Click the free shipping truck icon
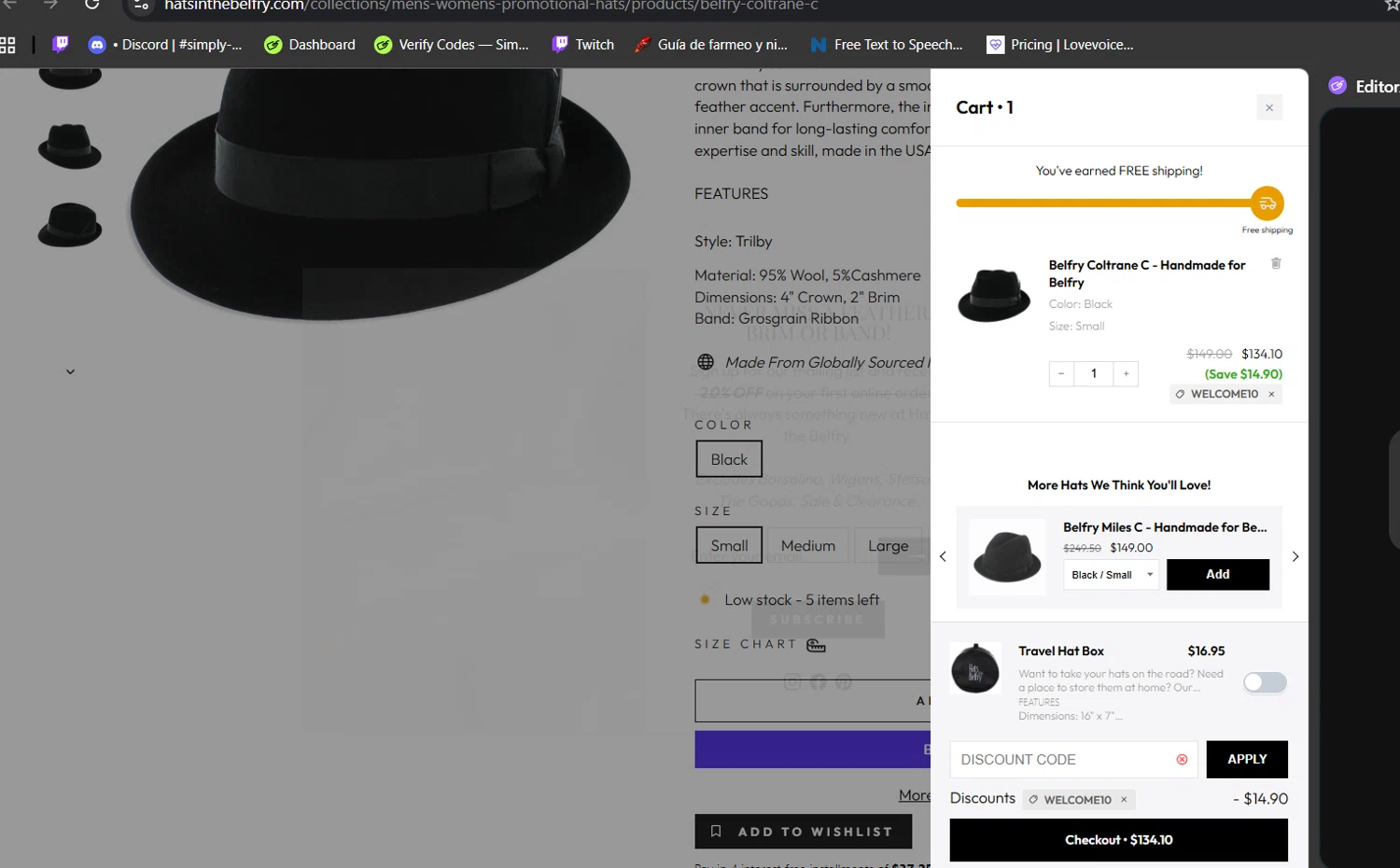The image size is (1400, 868). click(x=1267, y=203)
